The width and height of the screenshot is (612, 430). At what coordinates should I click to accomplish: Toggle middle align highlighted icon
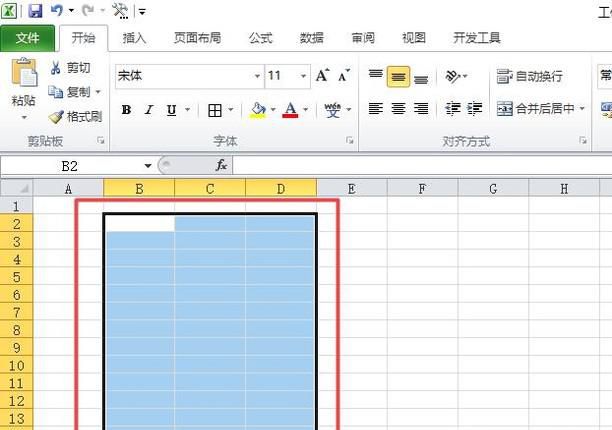point(398,76)
